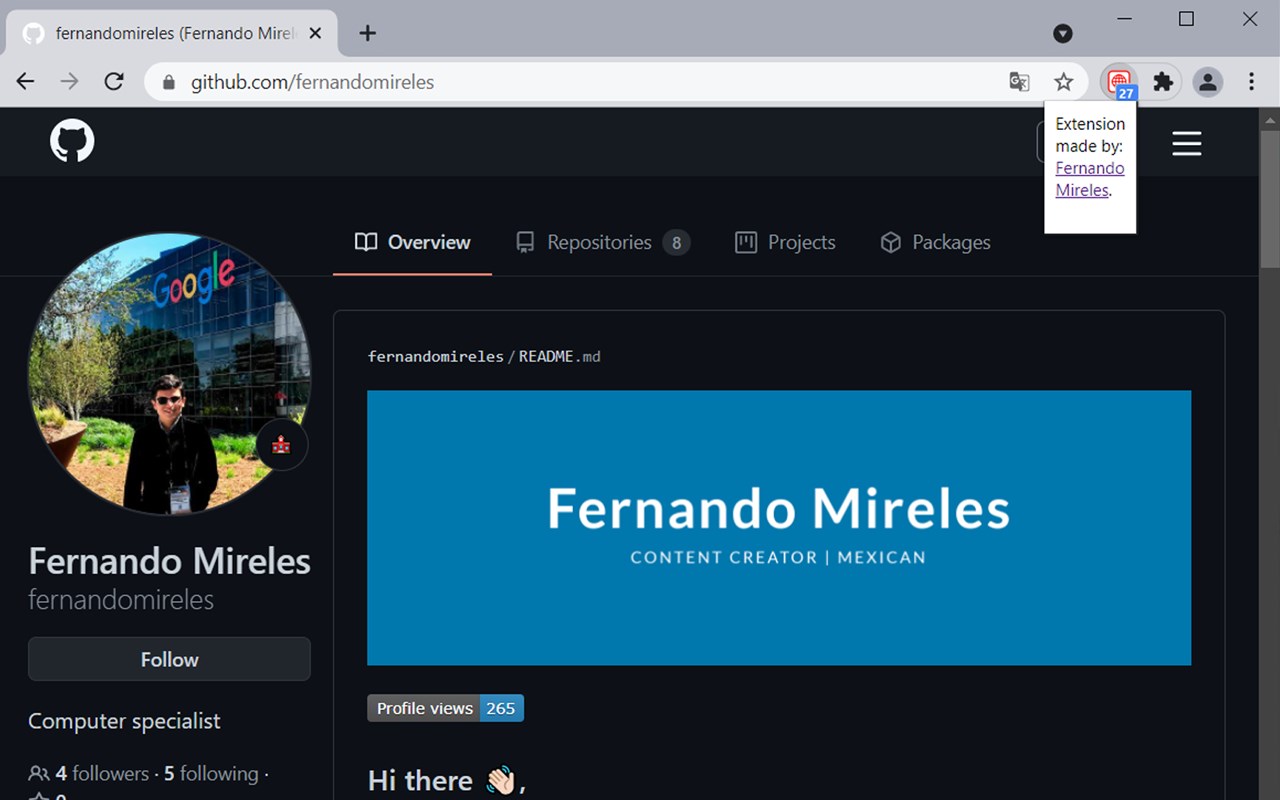The width and height of the screenshot is (1280, 800).
Task: Click the status emoji badge on avatar
Action: pyautogui.click(x=281, y=445)
